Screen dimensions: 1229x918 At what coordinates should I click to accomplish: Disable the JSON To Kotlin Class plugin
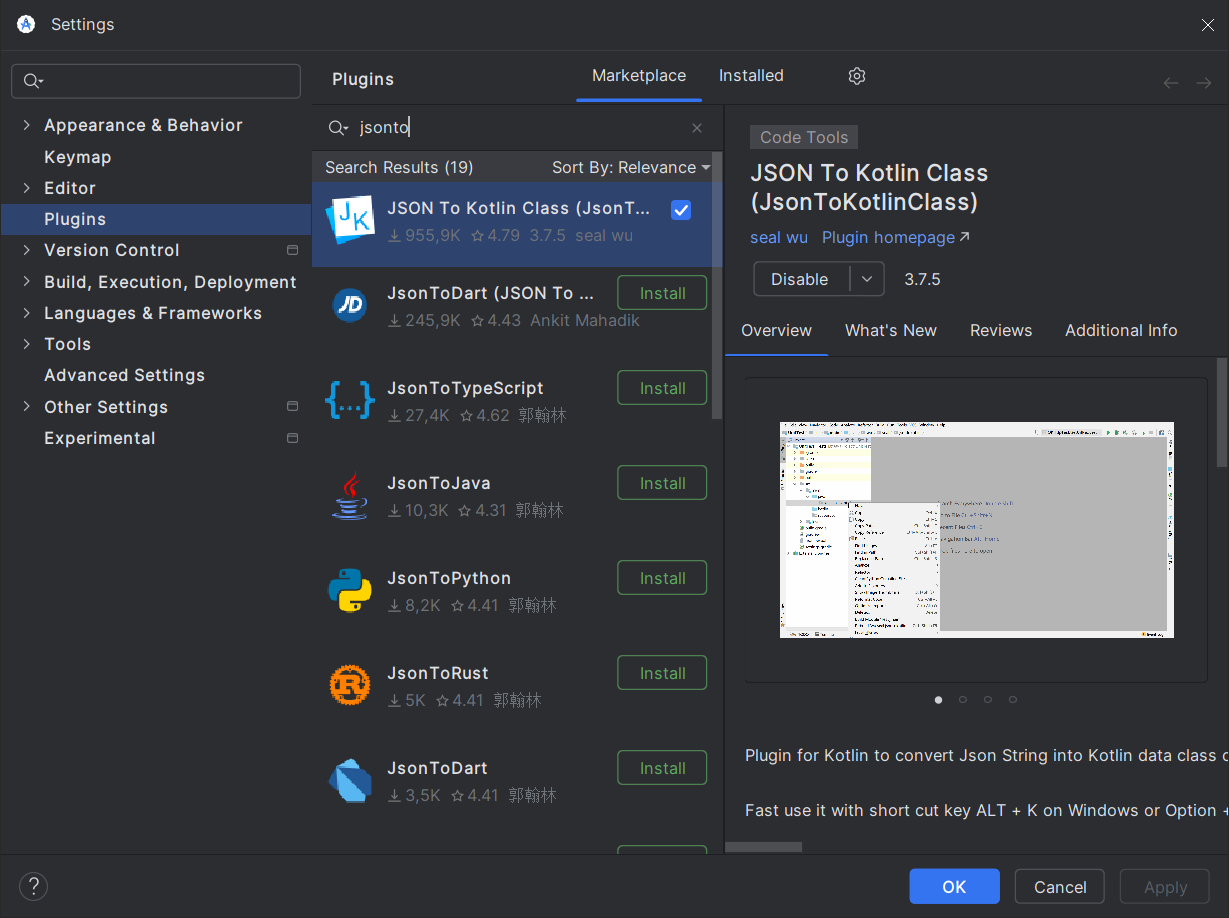coord(800,279)
